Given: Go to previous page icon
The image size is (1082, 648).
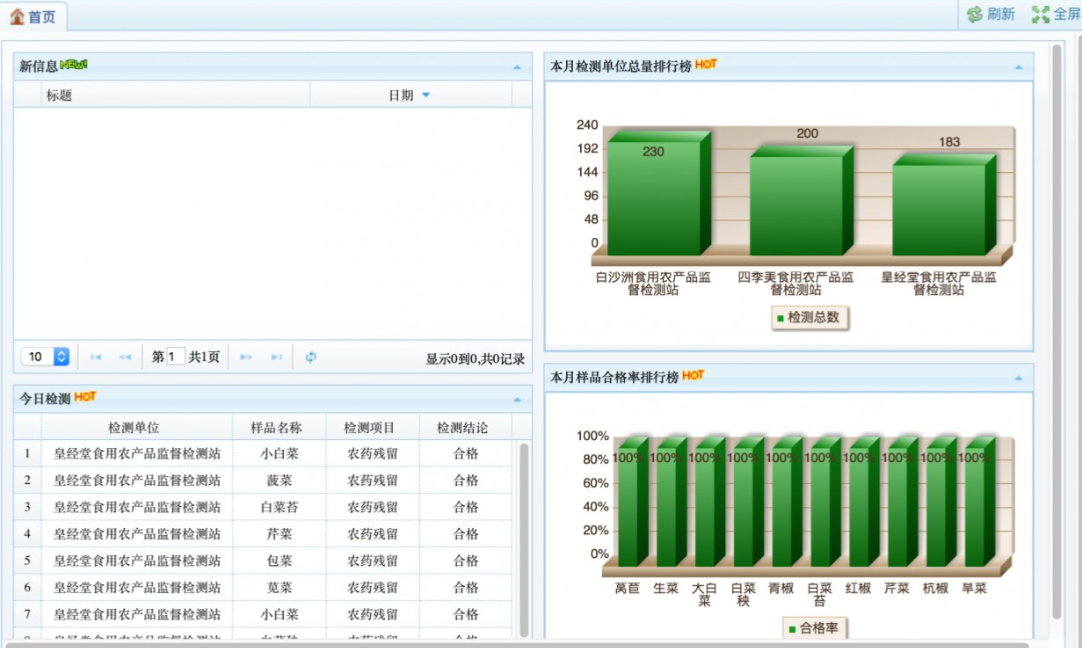Looking at the screenshot, I should [125, 357].
